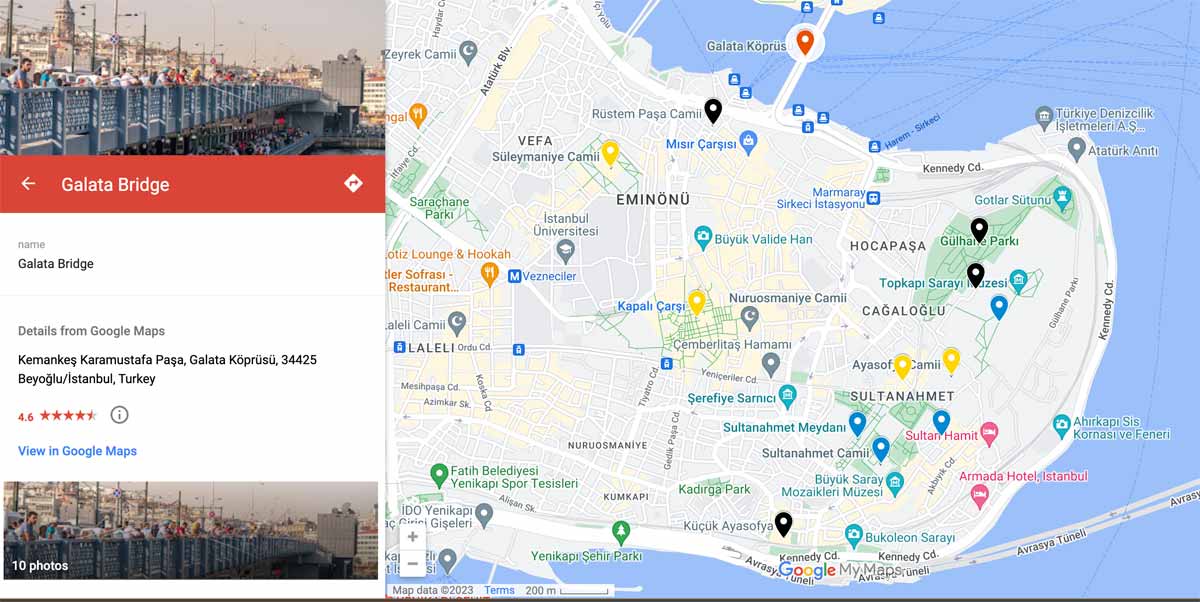Zoom in with the plus button
This screenshot has width=1200, height=602.
click(x=413, y=537)
